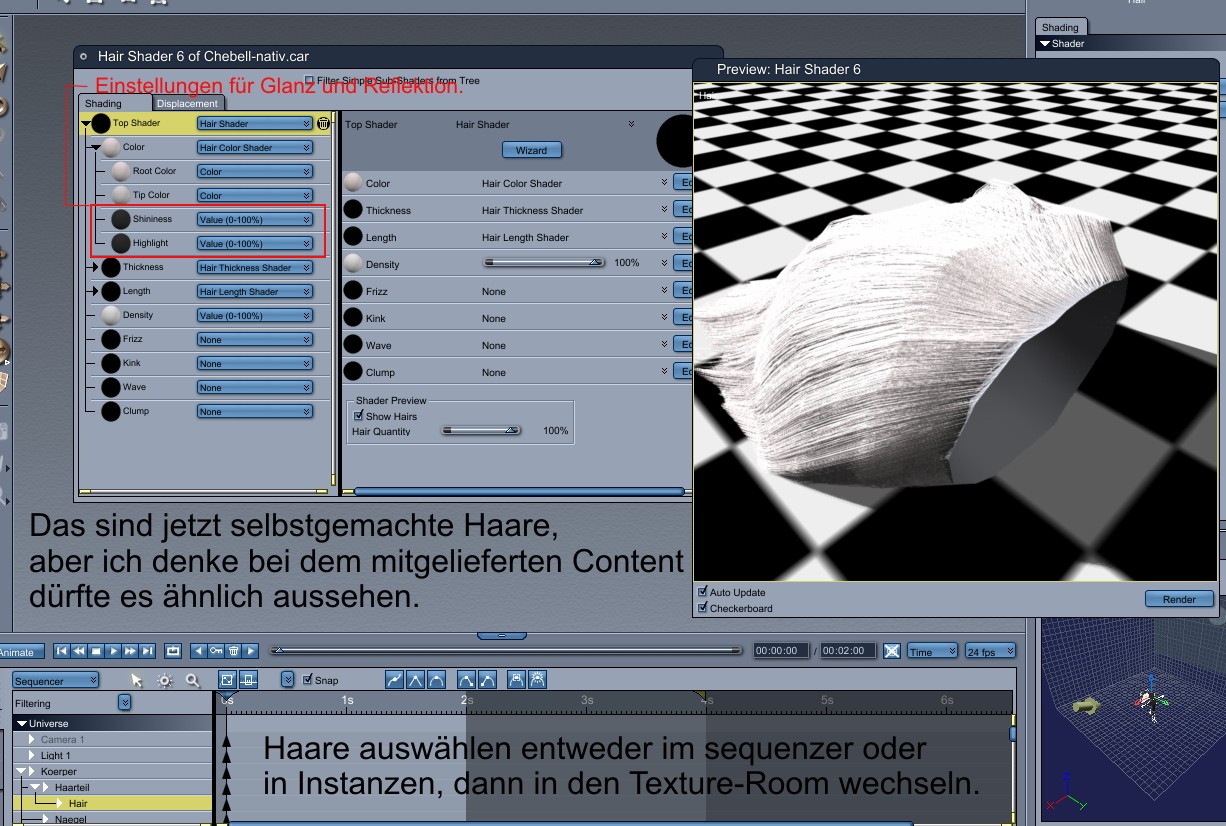
Task: Click the Root Color sphere preview
Action: (x=121, y=171)
